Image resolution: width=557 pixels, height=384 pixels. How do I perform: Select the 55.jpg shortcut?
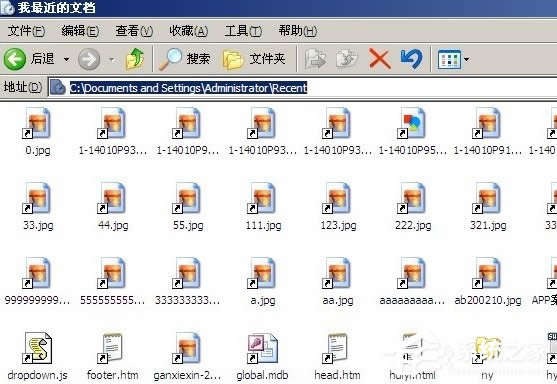point(188,207)
